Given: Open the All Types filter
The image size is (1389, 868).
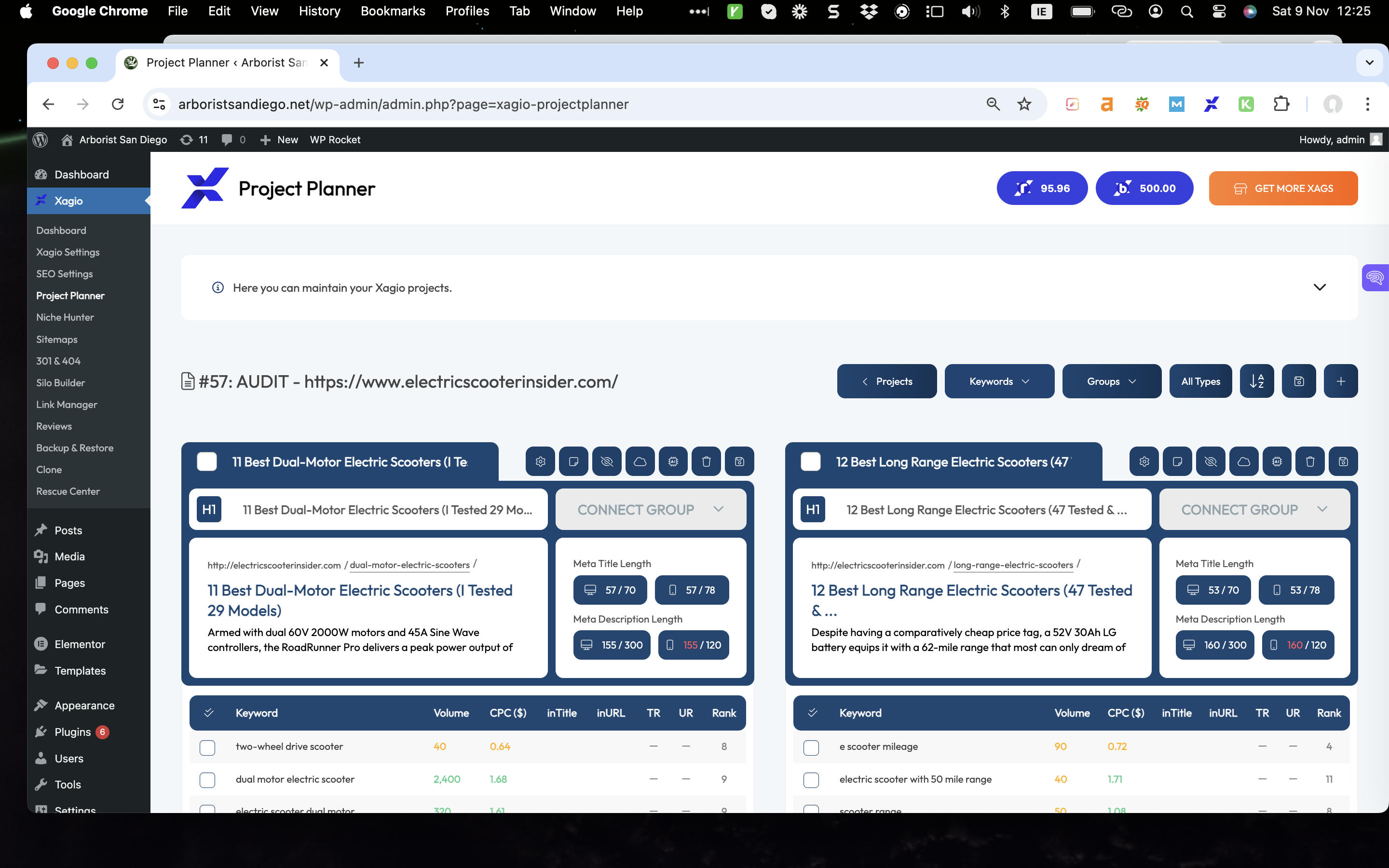Looking at the screenshot, I should point(1200,381).
